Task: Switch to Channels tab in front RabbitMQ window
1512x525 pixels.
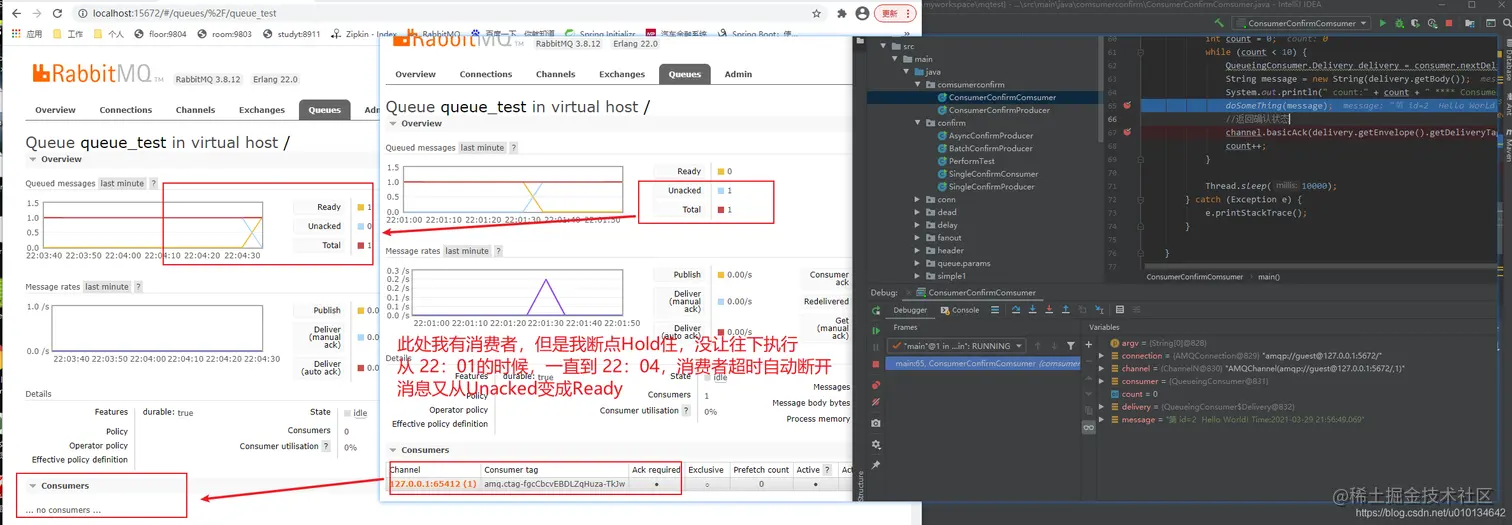Action: tap(555, 74)
